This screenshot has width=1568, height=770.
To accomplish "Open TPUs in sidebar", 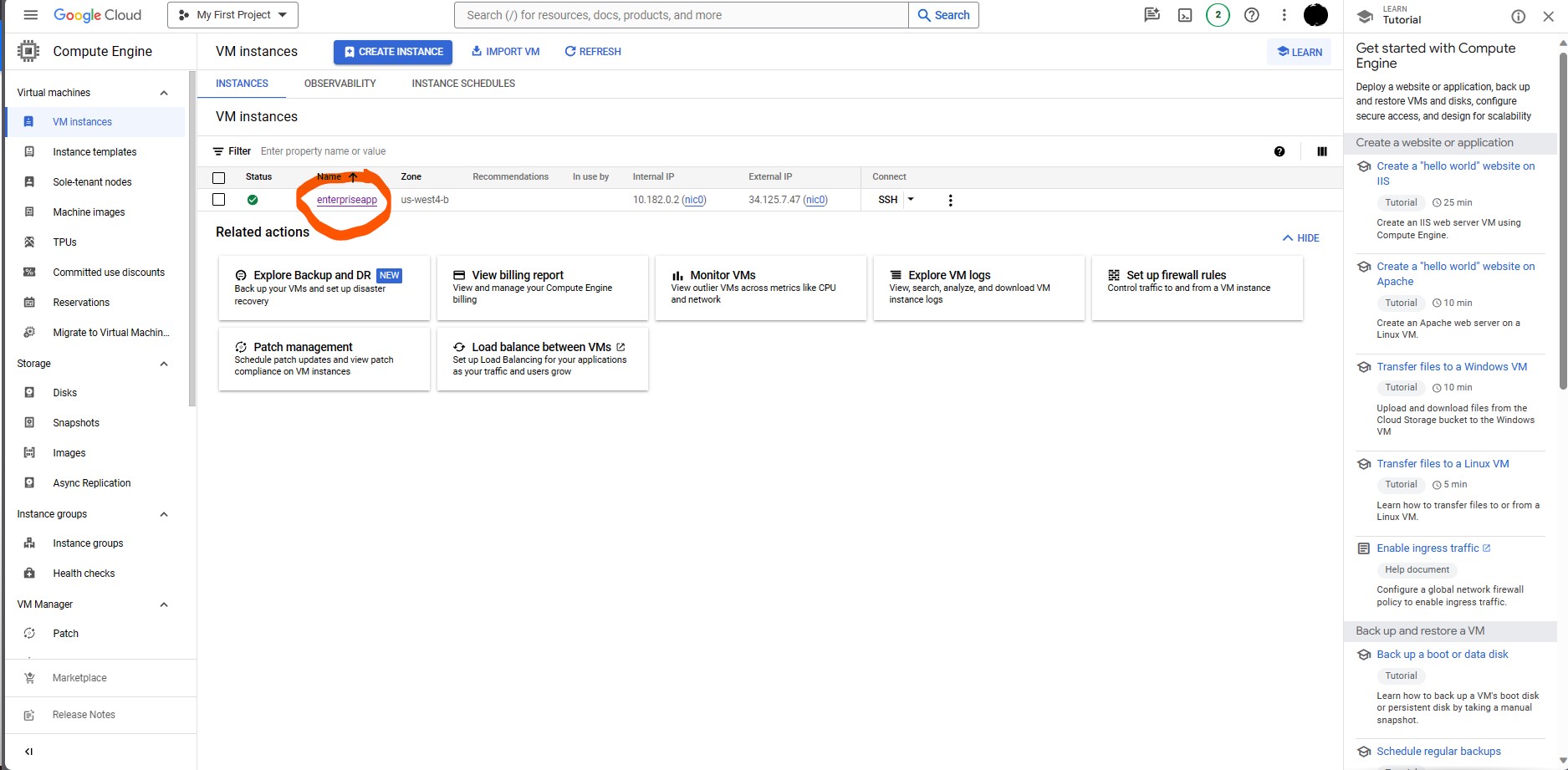I will point(64,242).
